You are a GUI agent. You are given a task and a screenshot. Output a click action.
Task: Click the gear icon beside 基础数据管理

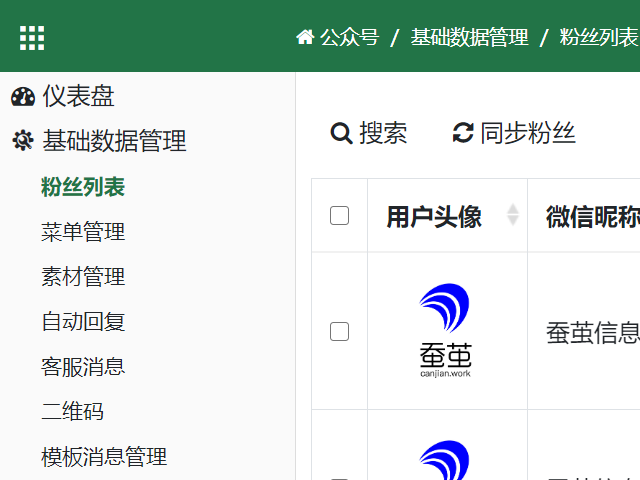[23, 140]
